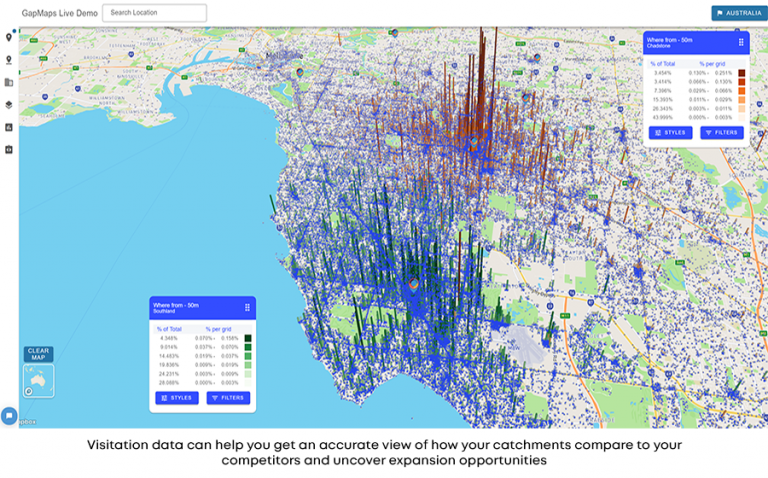Screen dimensions: 768x478
Task: Click the drag handle on Chadstone legend
Action: pyautogui.click(x=741, y=43)
